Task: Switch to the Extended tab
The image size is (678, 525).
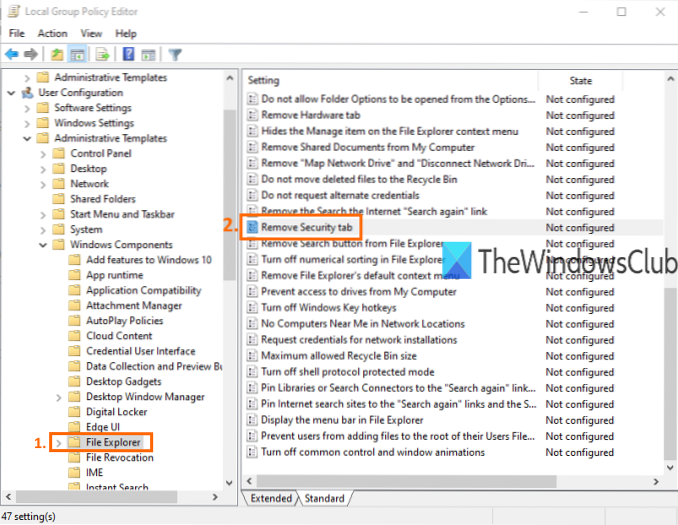Action: [x=271, y=498]
